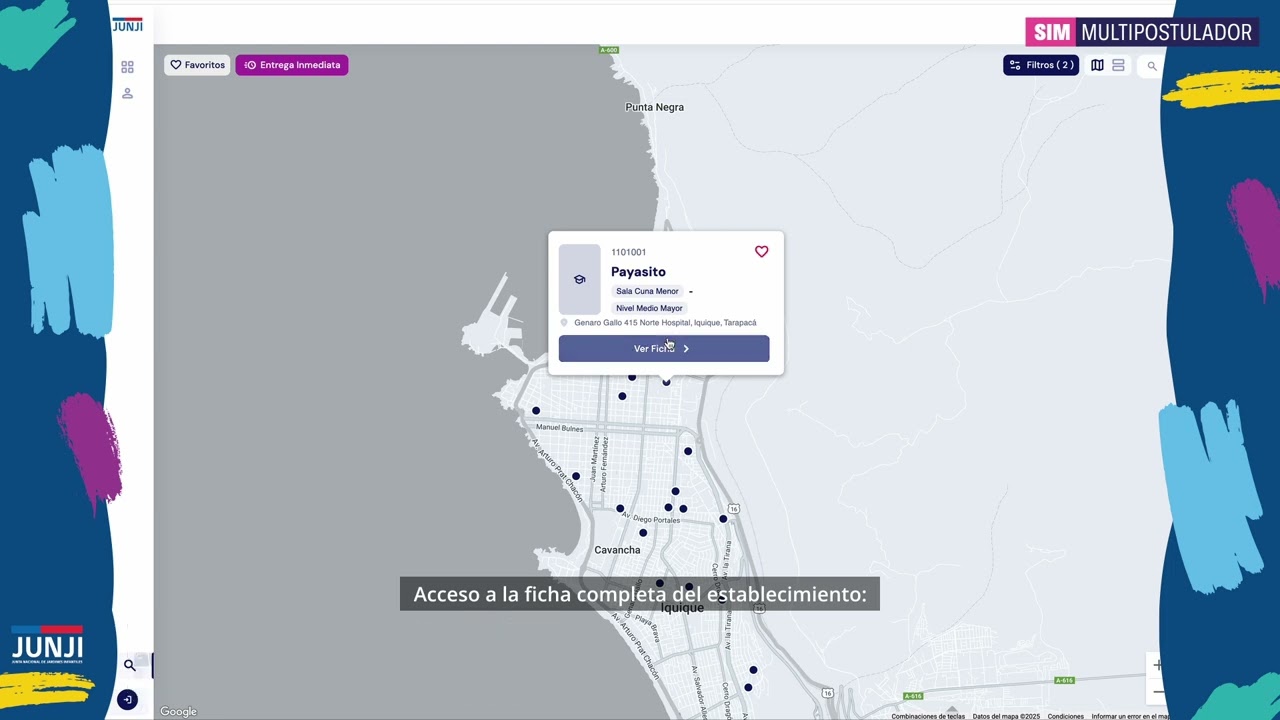Open the user profile icon in sidebar

pyautogui.click(x=127, y=93)
